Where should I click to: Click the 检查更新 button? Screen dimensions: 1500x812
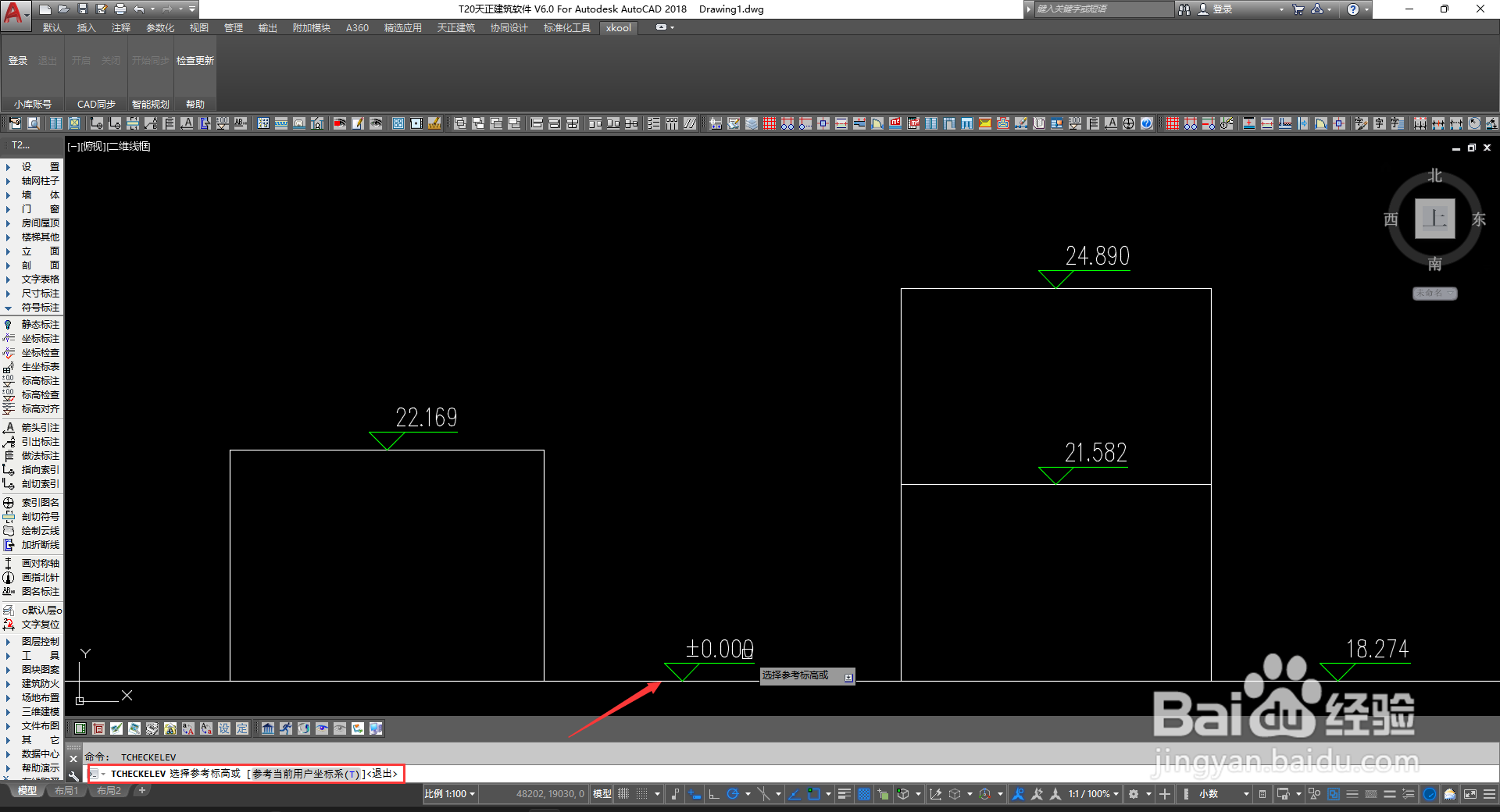point(195,61)
